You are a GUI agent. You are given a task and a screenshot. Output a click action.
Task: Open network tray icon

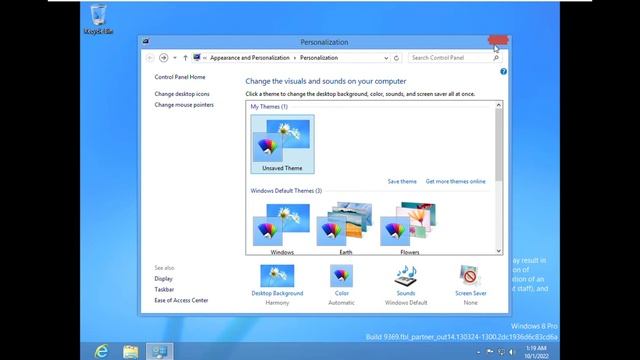[x=501, y=352]
